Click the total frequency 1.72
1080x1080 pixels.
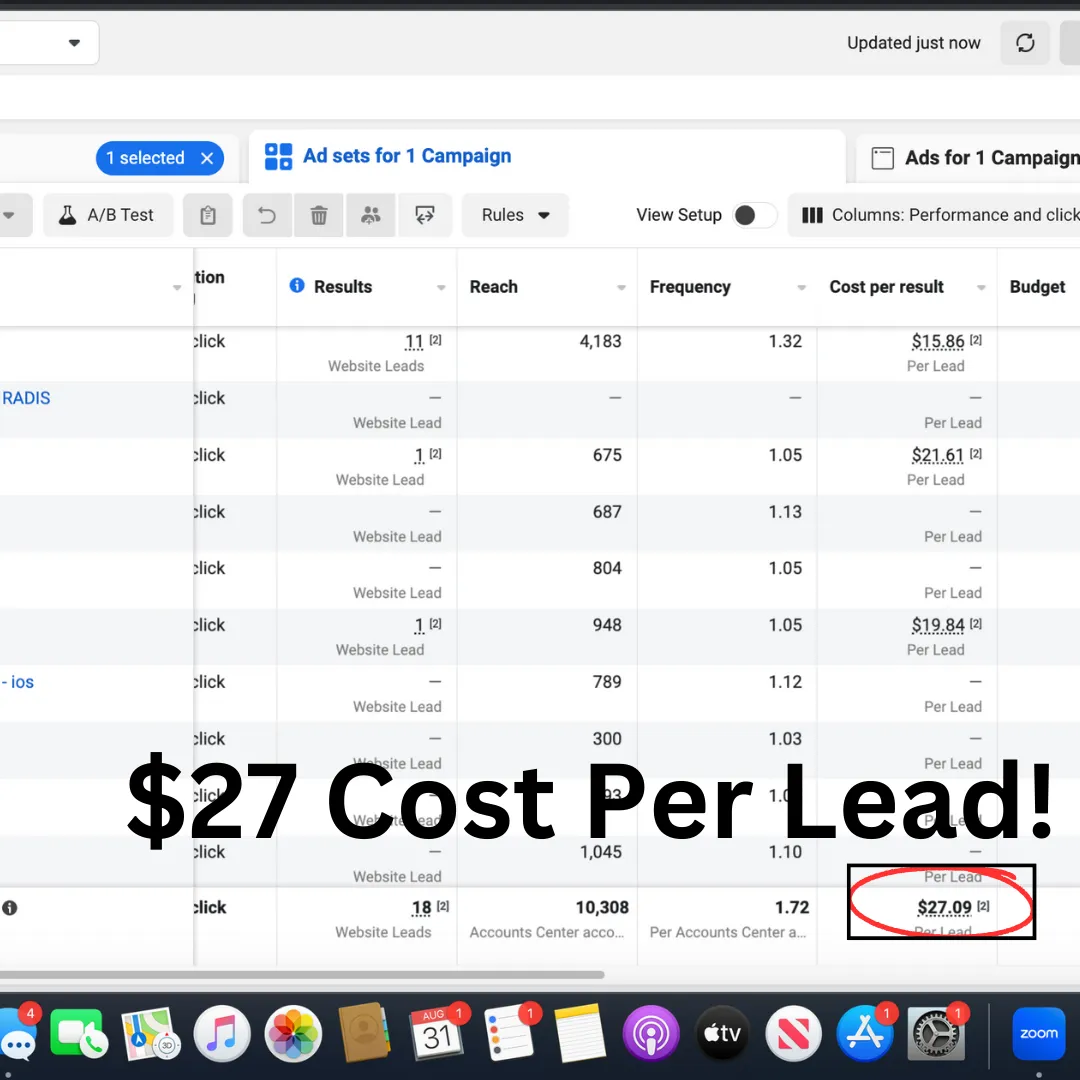[792, 908]
